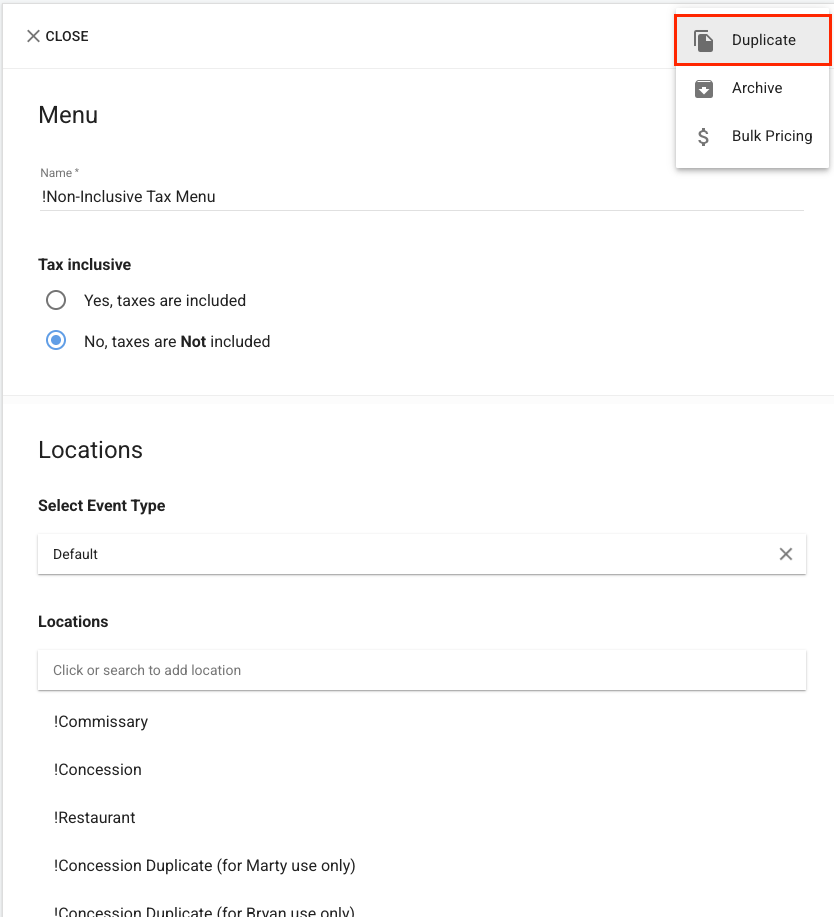Click the location search field

tap(422, 670)
